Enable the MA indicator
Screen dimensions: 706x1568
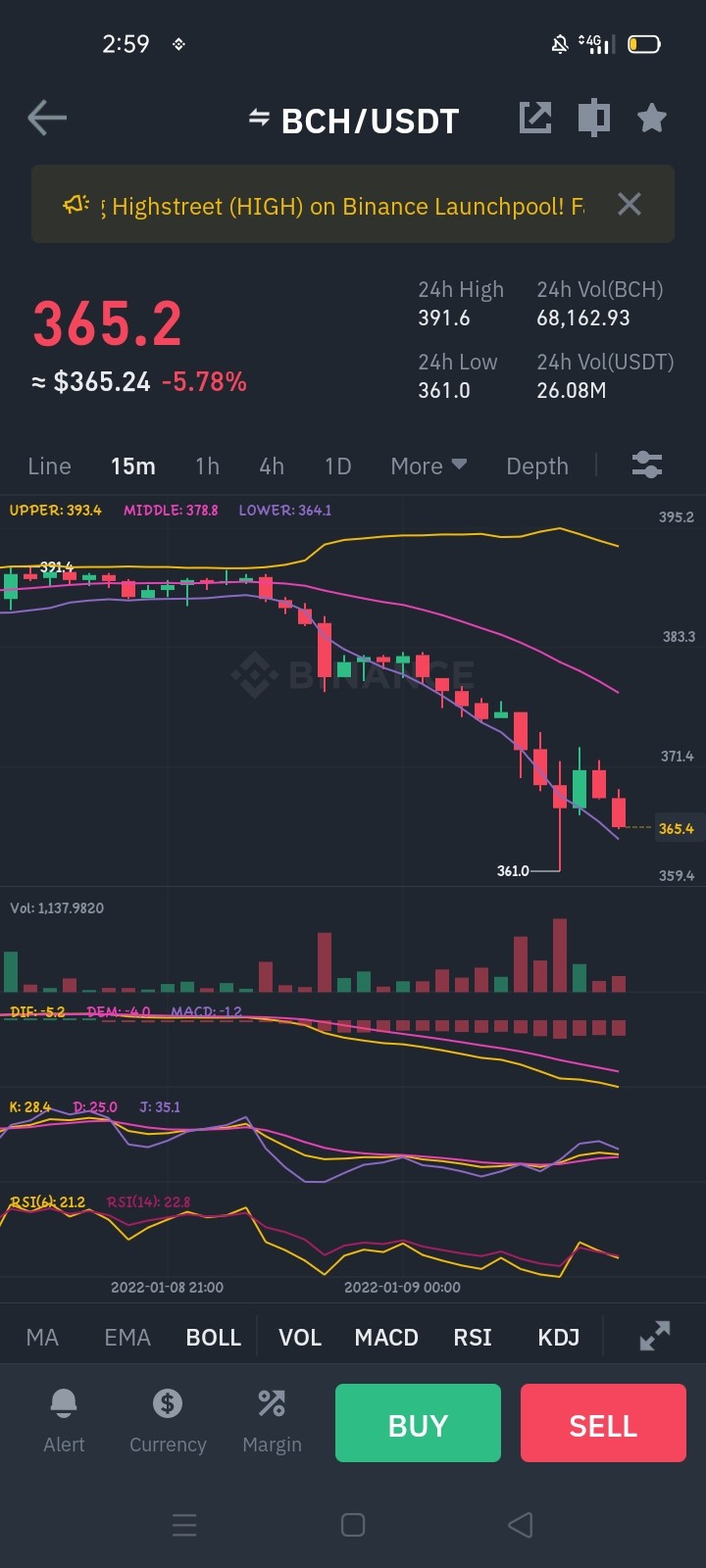pyautogui.click(x=42, y=1338)
